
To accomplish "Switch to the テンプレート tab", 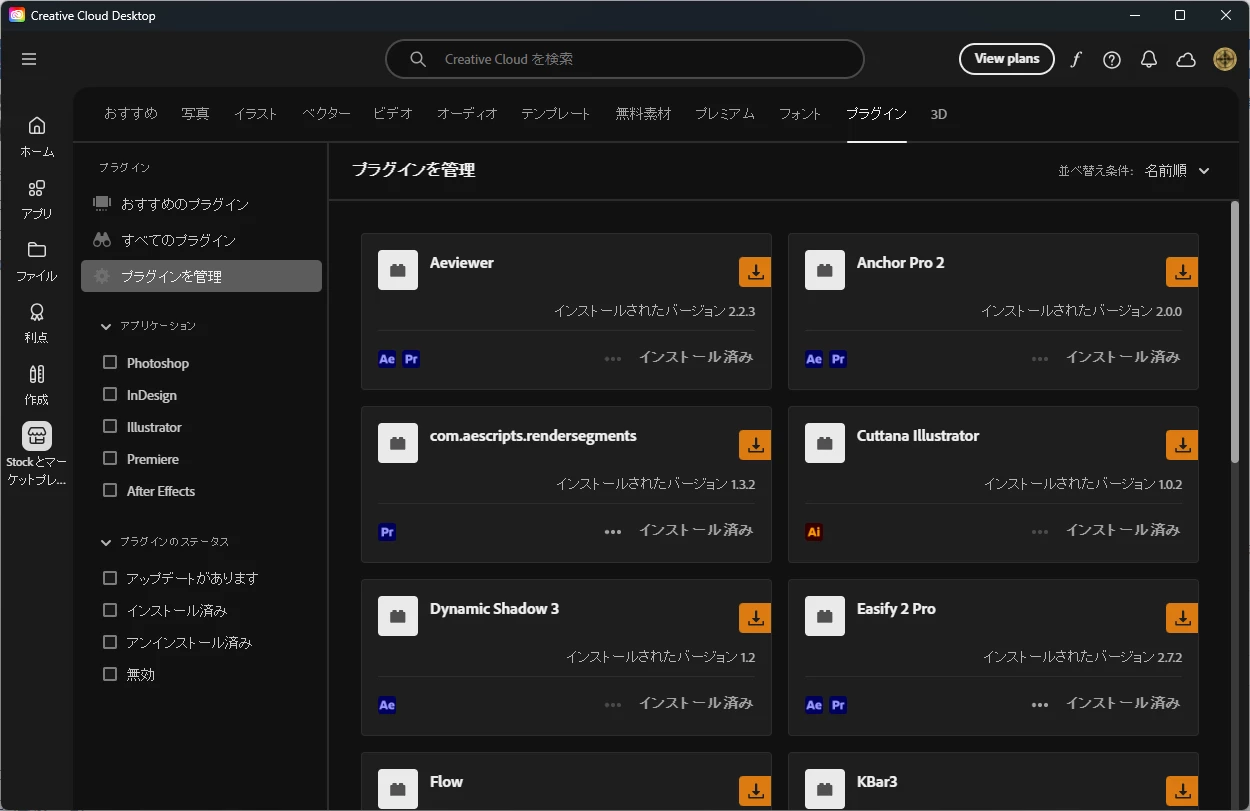I will [x=556, y=114].
